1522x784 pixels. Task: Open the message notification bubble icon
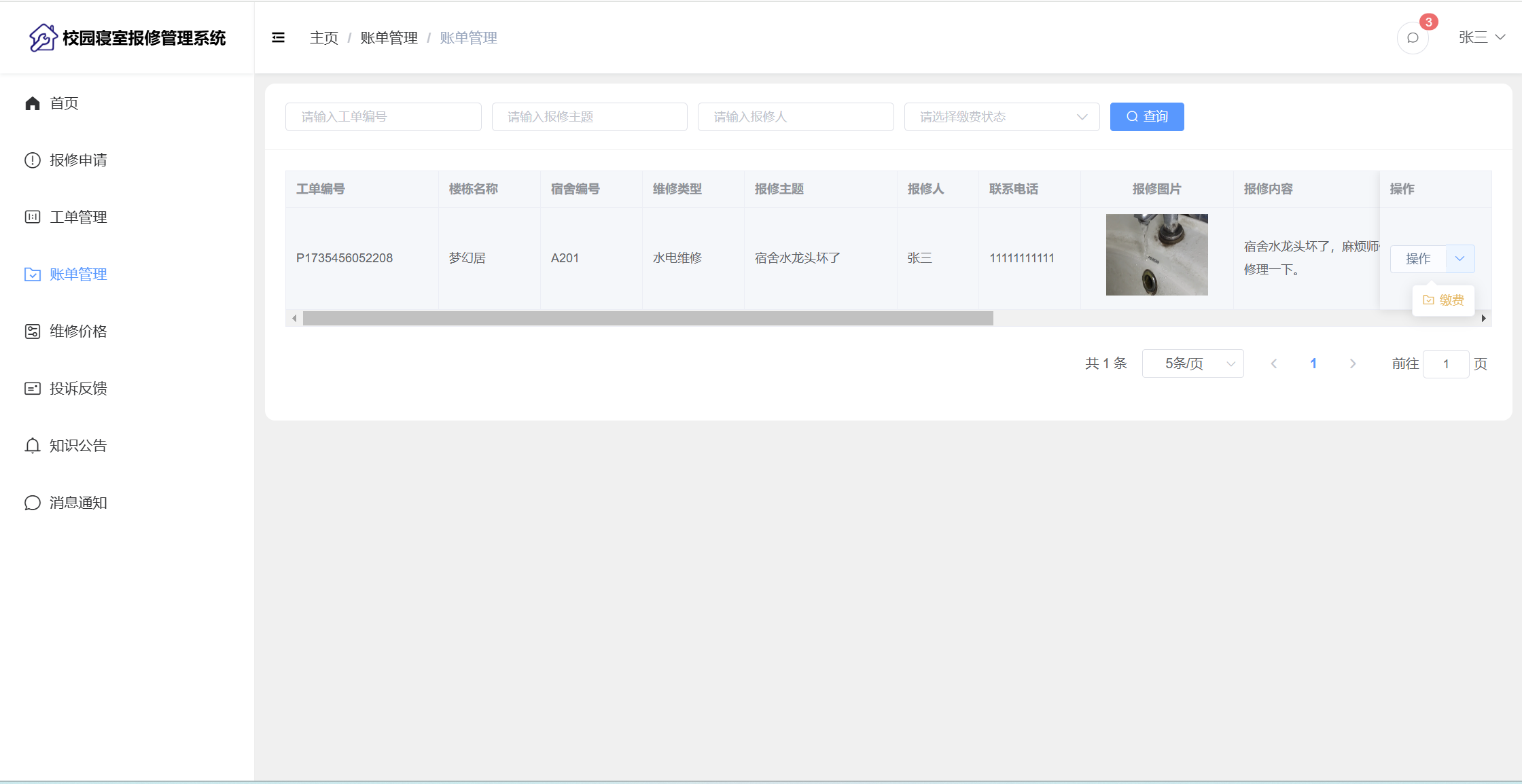1413,38
